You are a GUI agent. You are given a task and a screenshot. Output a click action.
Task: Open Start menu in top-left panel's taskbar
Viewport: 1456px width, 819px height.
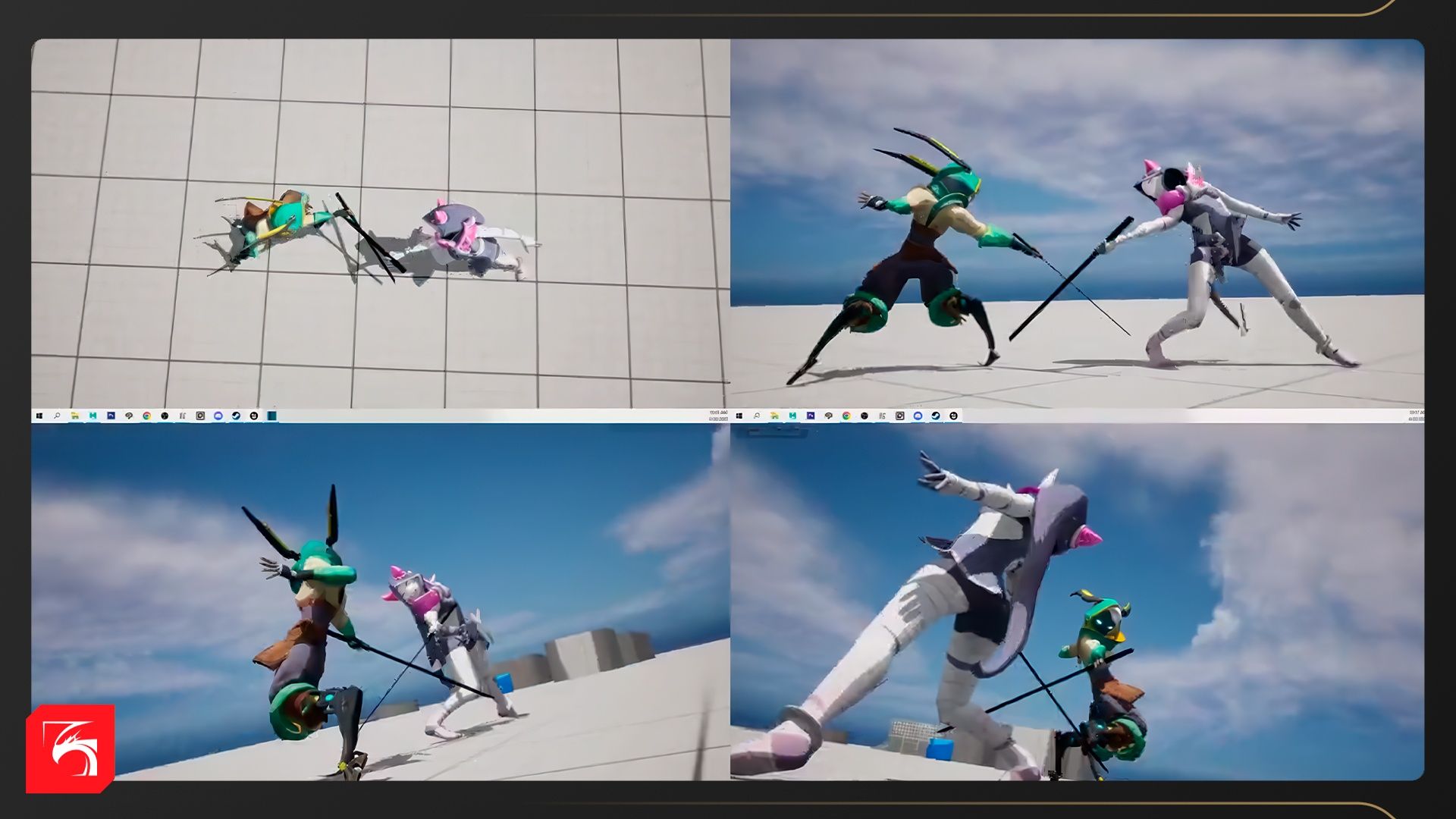[x=39, y=416]
